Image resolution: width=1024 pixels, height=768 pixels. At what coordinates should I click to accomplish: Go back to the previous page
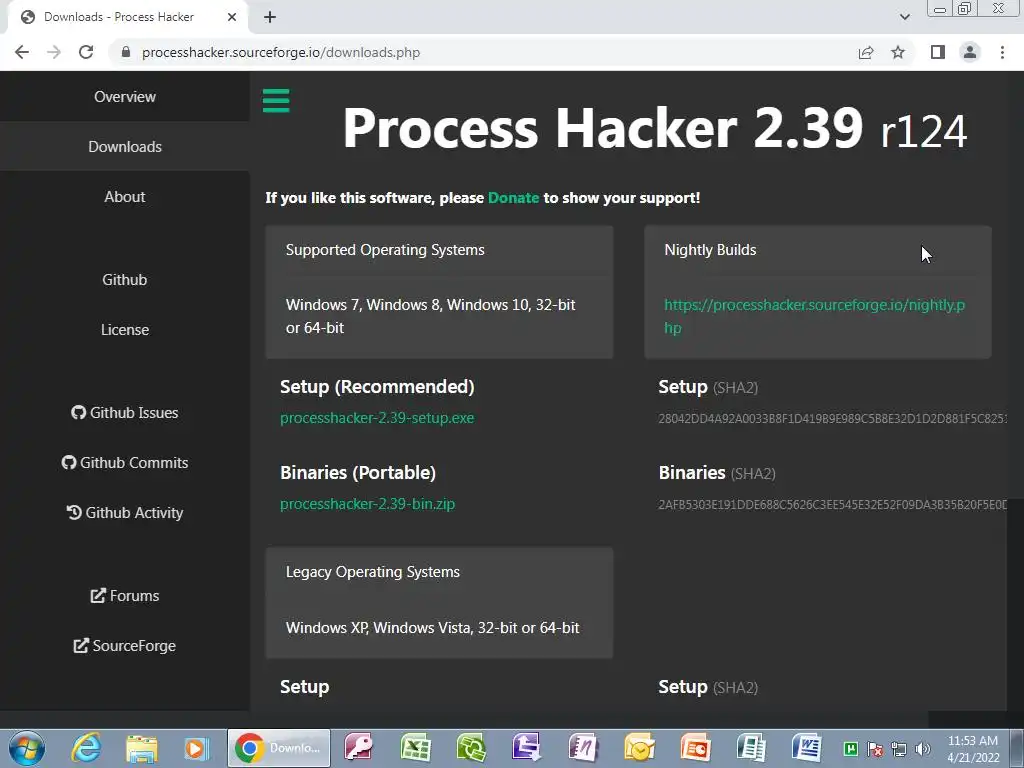click(22, 52)
